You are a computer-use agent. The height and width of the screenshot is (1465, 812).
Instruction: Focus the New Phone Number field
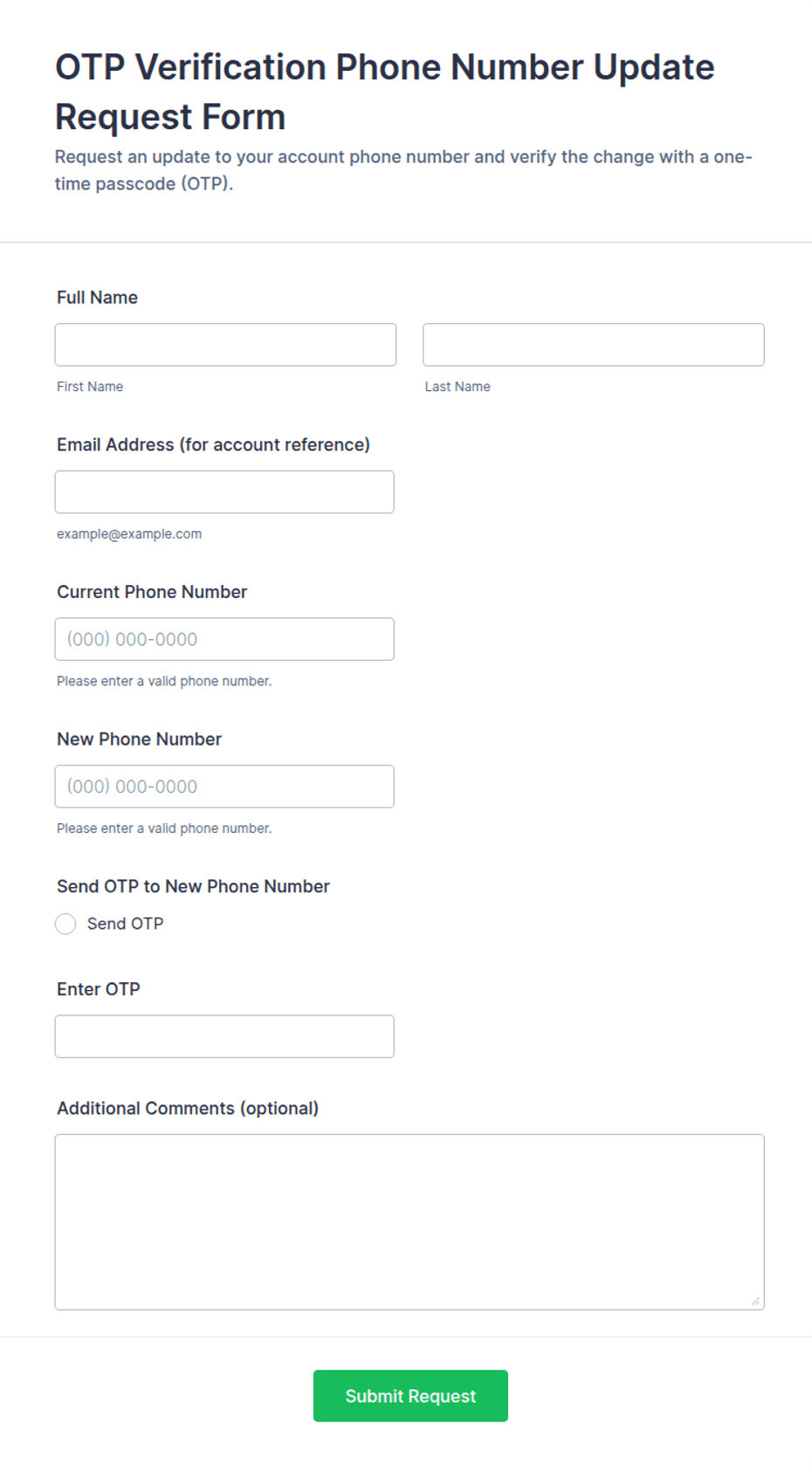[x=224, y=787]
